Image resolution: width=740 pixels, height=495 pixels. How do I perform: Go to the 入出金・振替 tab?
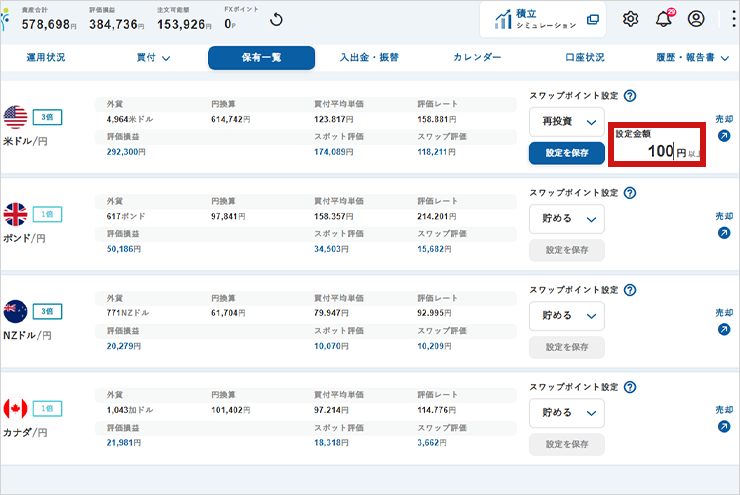(369, 58)
